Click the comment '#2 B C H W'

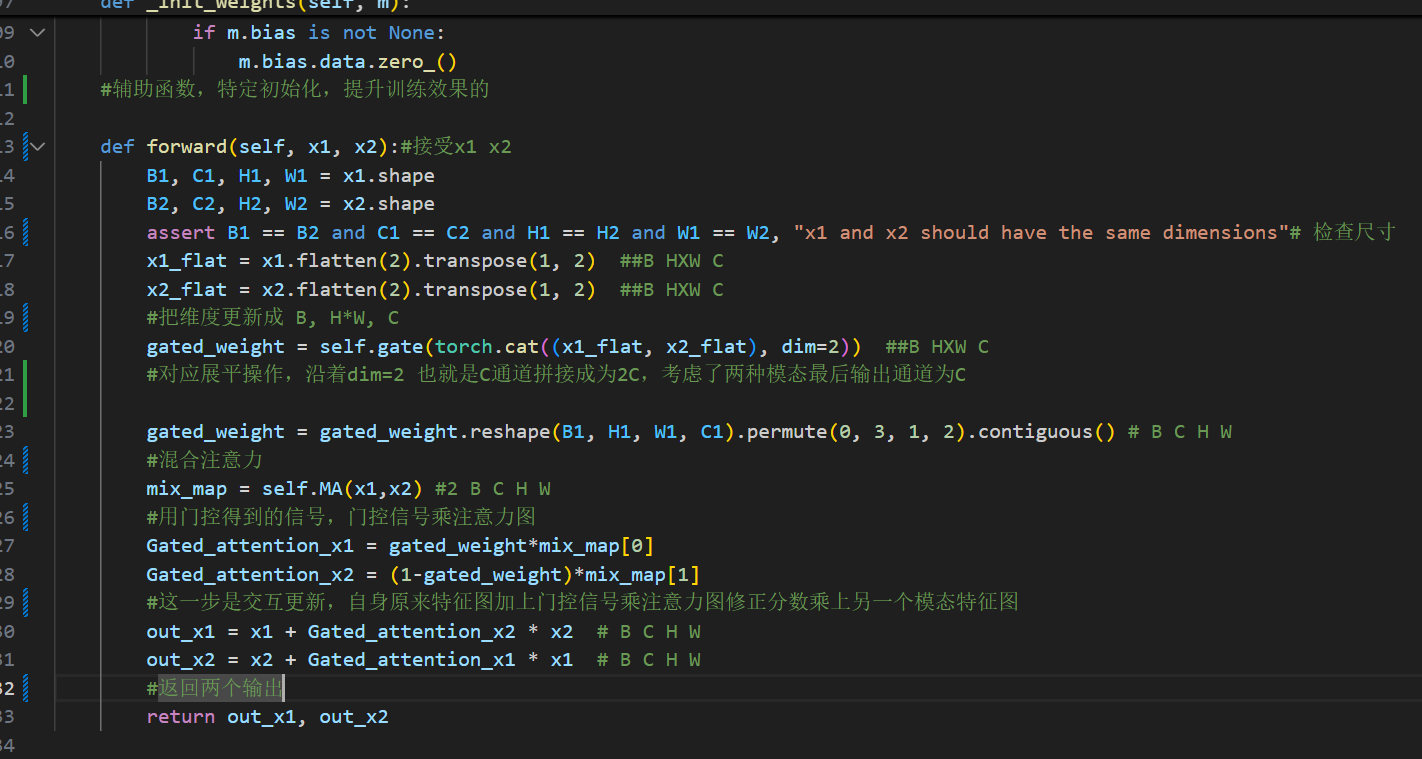click(493, 489)
